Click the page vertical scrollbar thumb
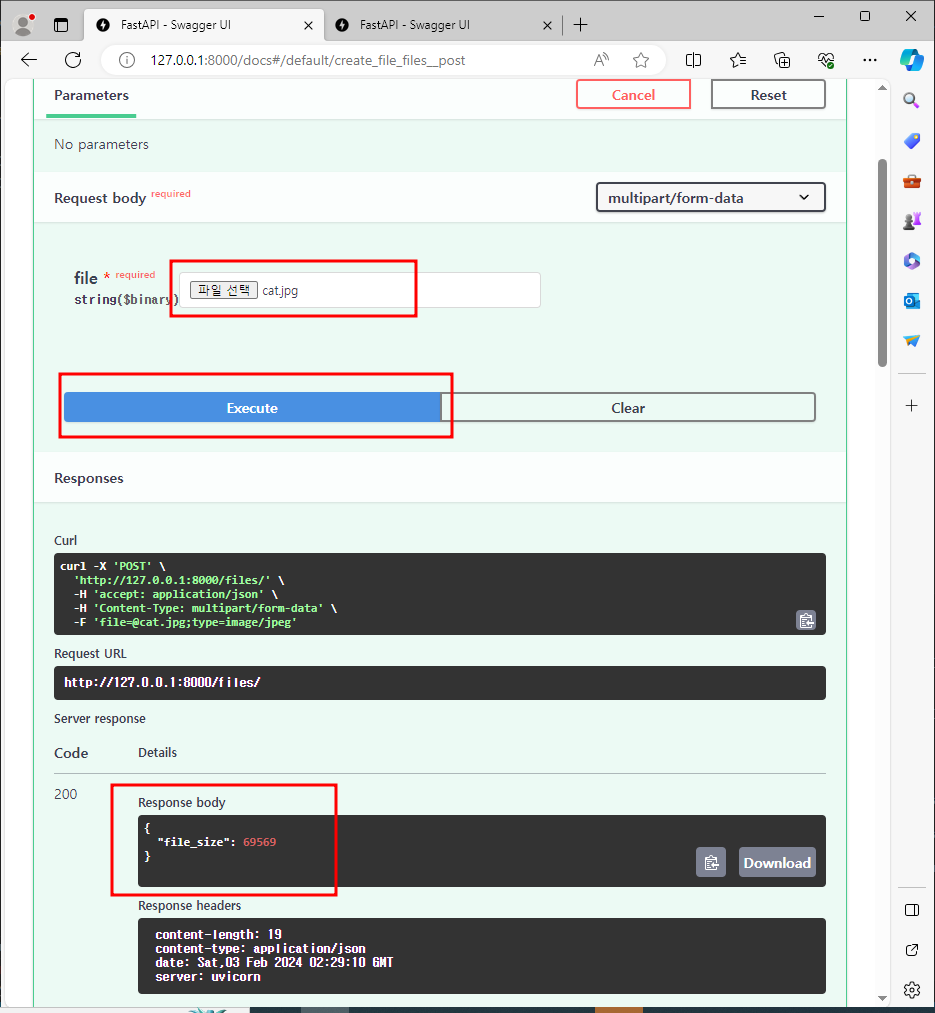935x1013 pixels. tap(882, 262)
